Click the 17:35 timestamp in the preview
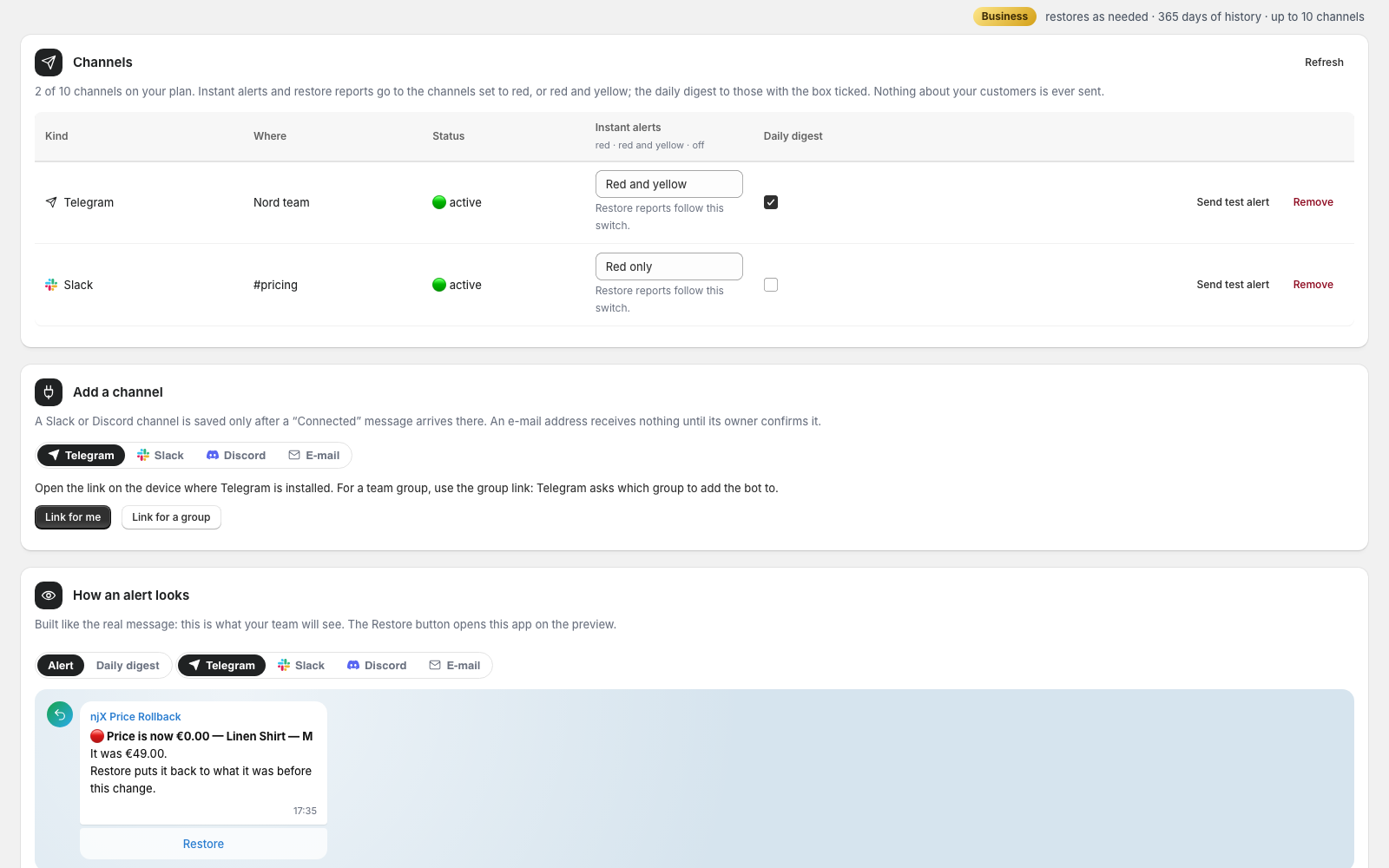 tap(305, 811)
